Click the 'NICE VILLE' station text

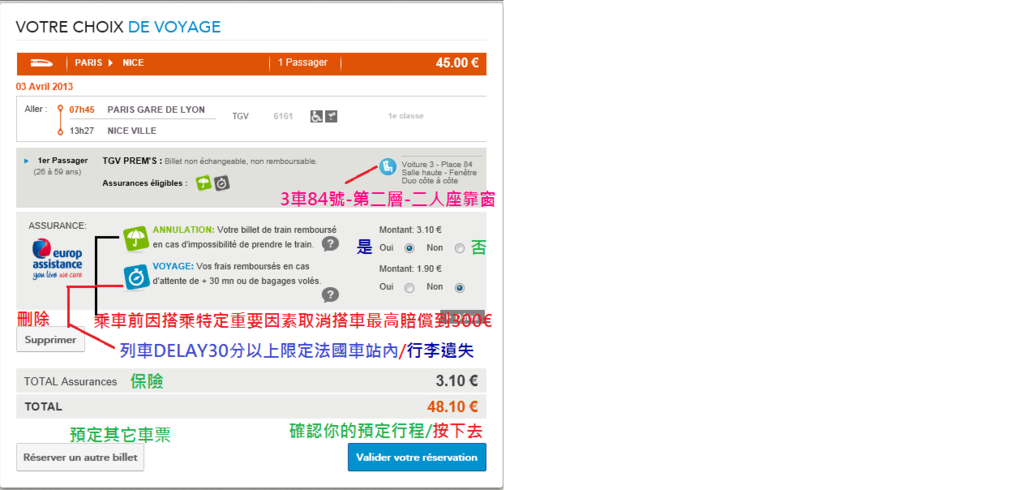pyautogui.click(x=132, y=131)
